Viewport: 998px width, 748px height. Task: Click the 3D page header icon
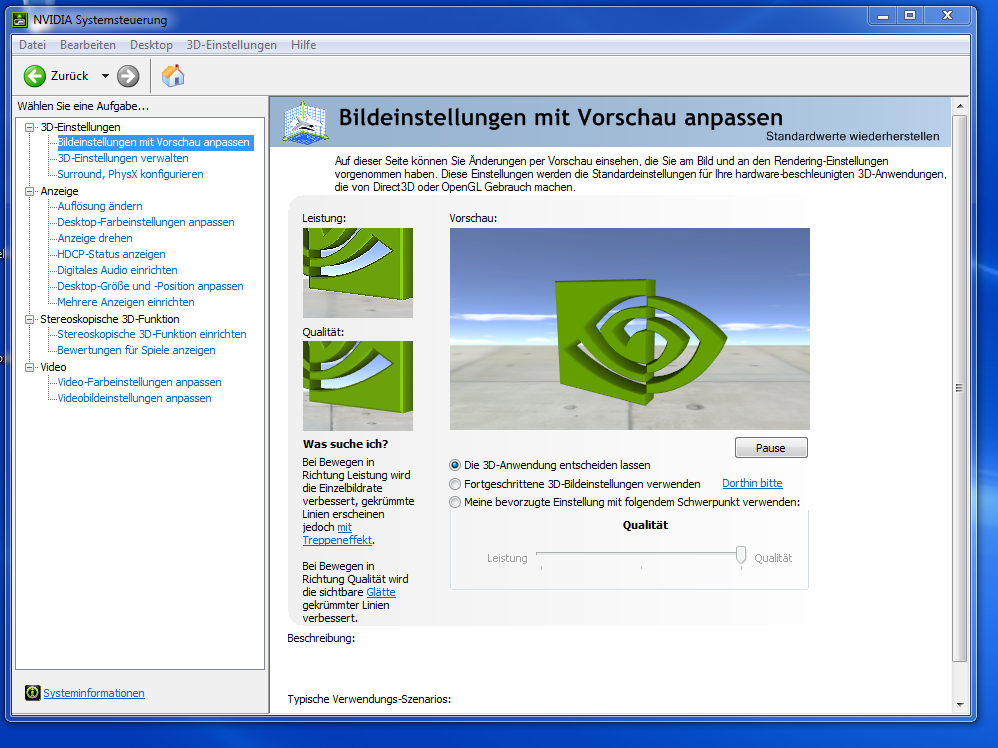tap(306, 122)
